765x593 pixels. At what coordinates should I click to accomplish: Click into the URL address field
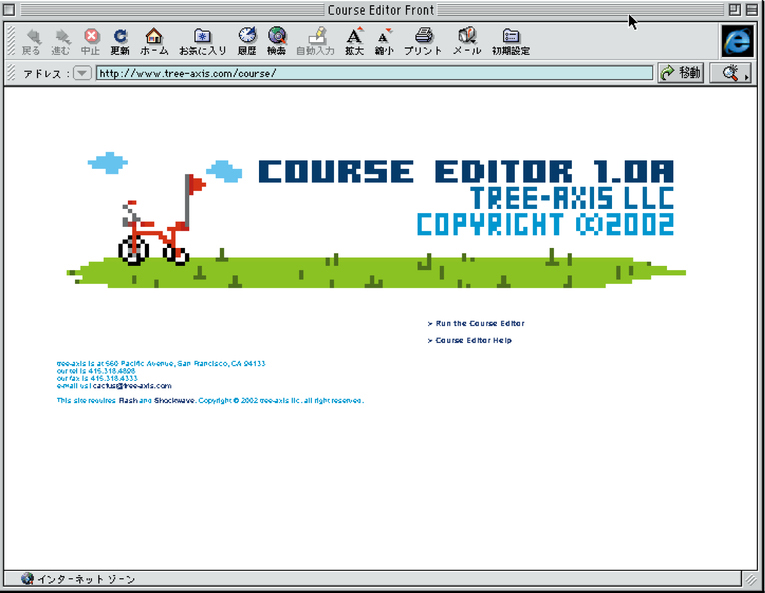point(374,73)
